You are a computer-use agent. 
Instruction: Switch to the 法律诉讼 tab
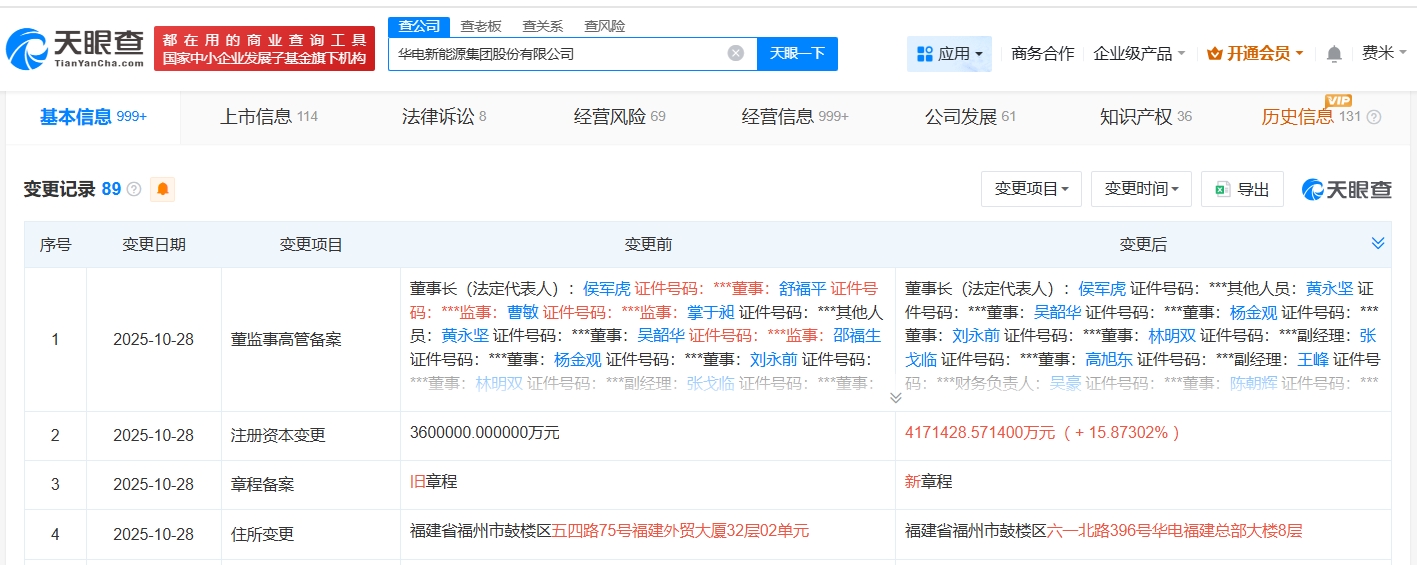(444, 117)
